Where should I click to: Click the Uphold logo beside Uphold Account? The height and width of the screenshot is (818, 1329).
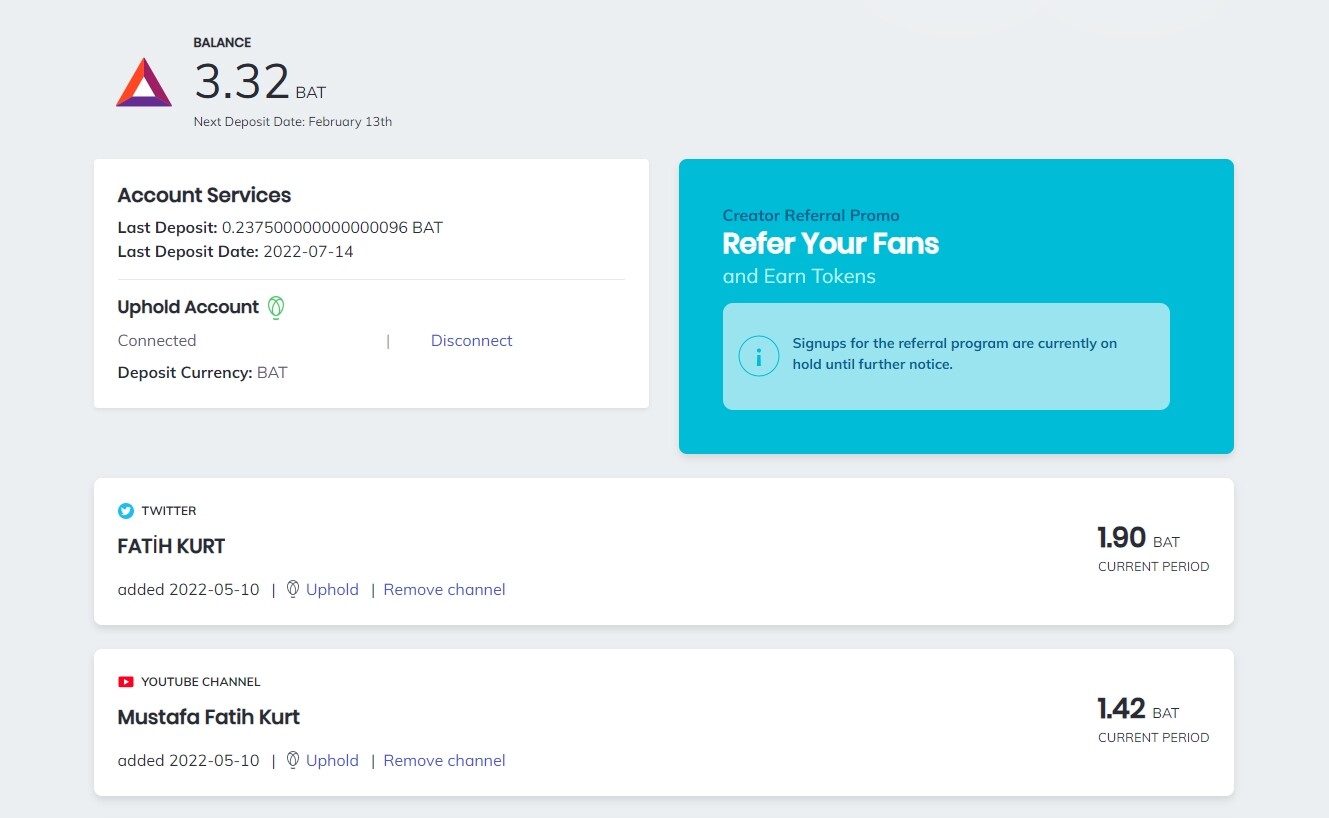pyautogui.click(x=277, y=308)
